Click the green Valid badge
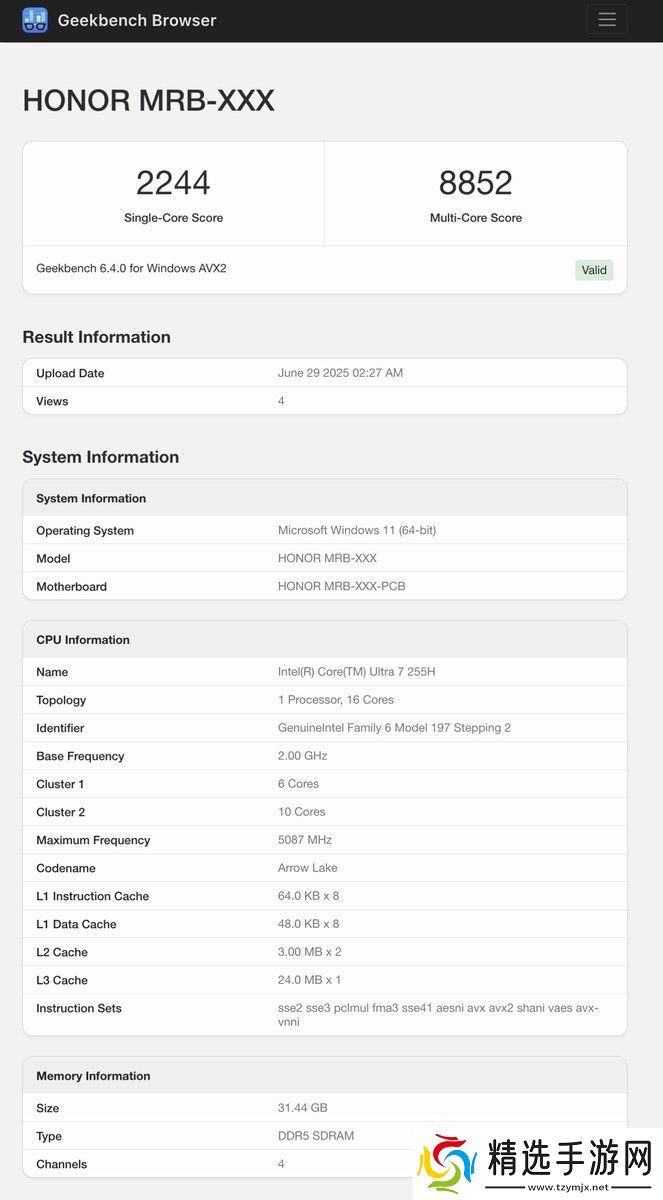 click(x=594, y=270)
